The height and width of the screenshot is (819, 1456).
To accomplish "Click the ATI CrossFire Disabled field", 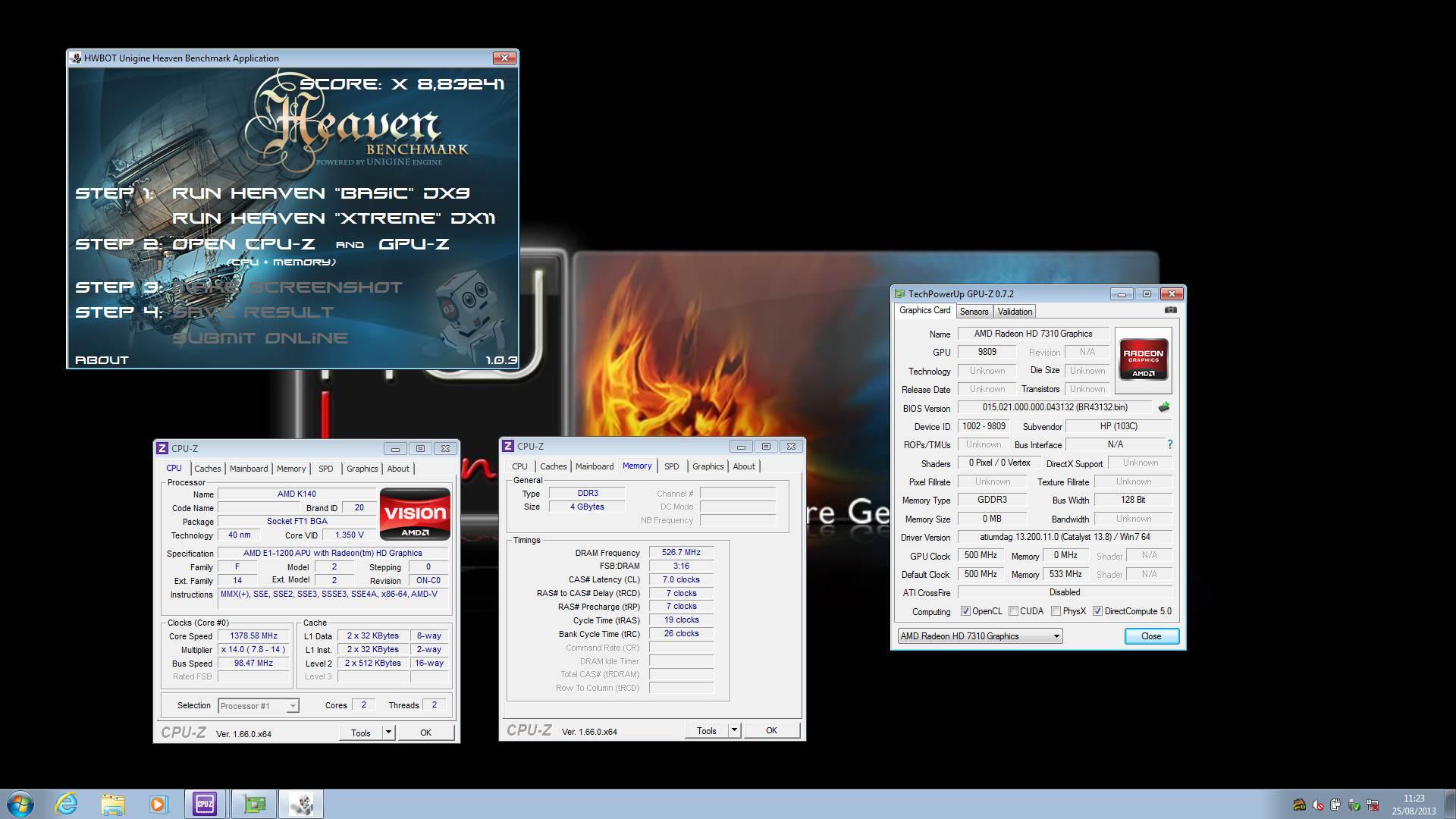I will click(1065, 592).
